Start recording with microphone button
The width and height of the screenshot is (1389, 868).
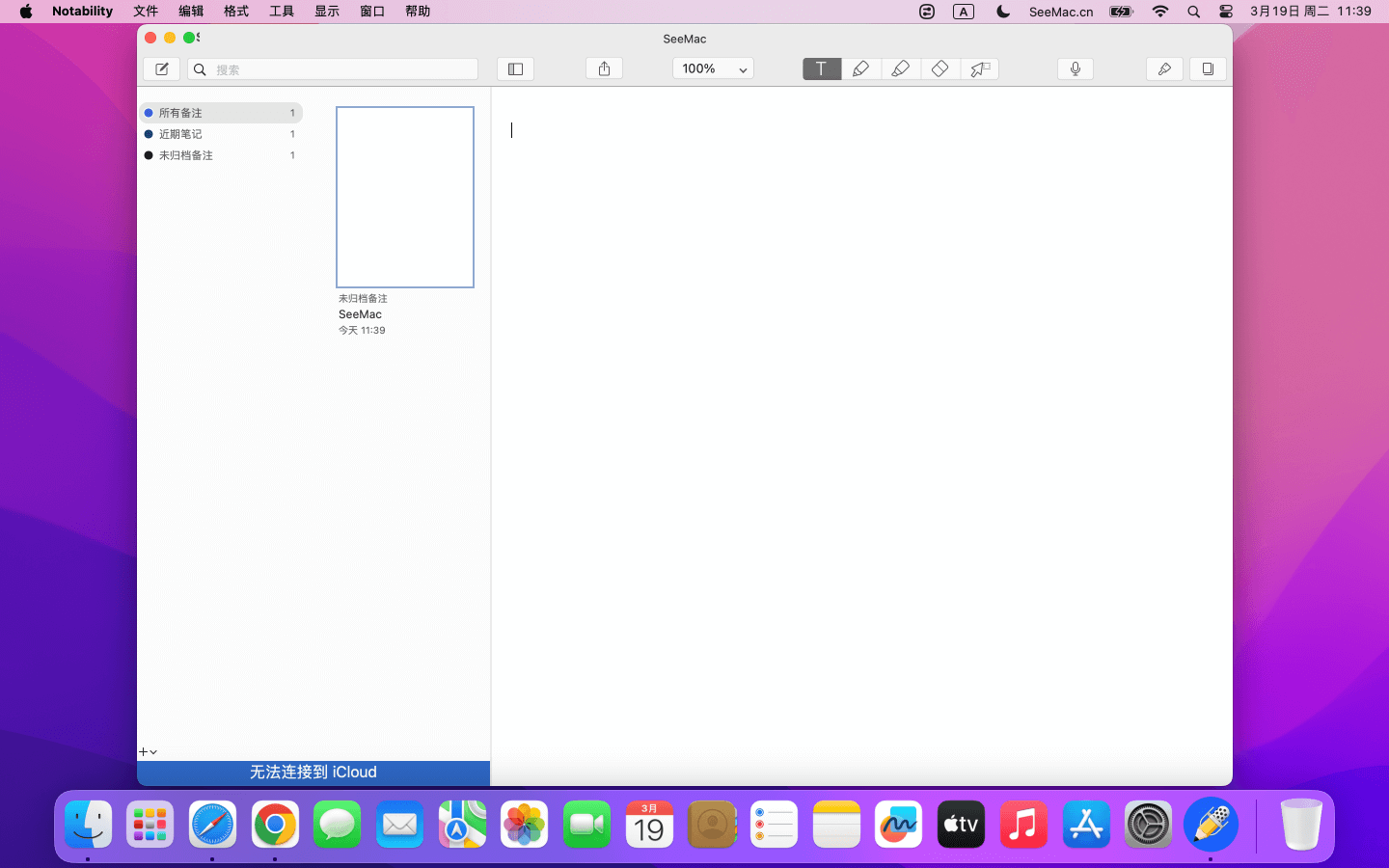(1076, 68)
